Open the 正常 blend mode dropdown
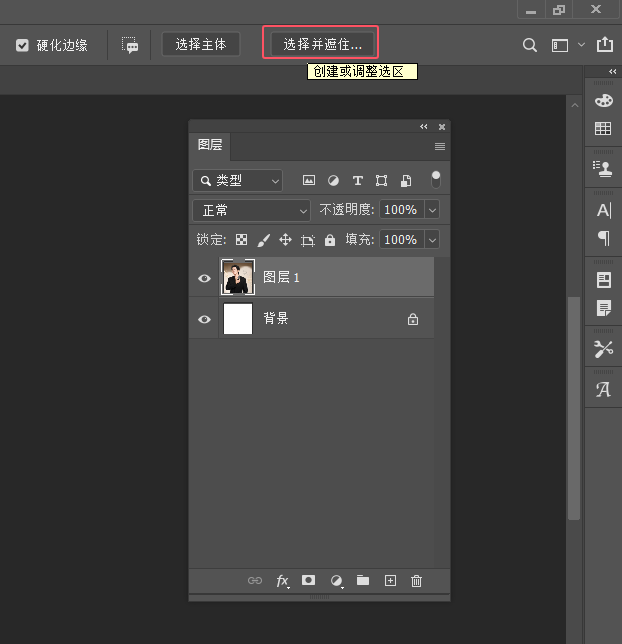622x644 pixels. [251, 211]
